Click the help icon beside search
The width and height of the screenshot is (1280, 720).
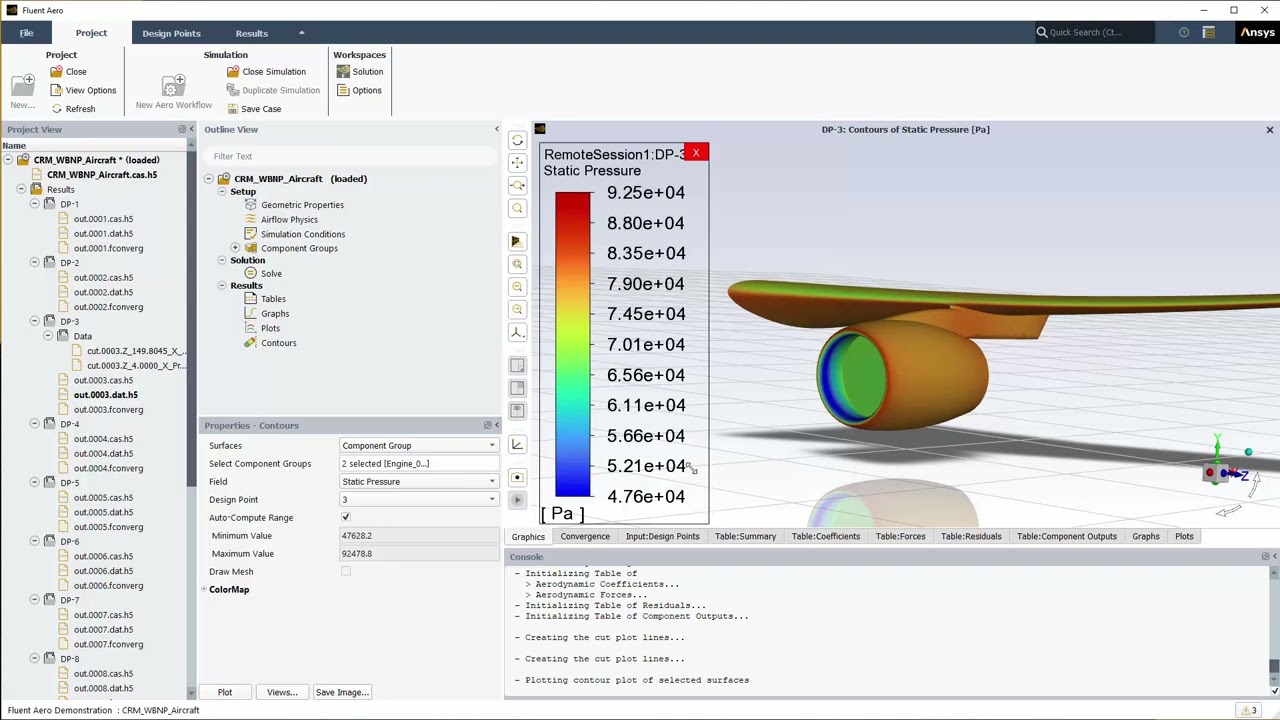pyautogui.click(x=1184, y=32)
